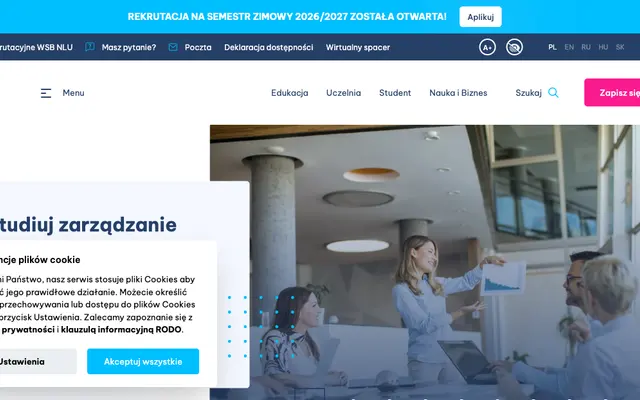Click the cookie dialog title text

point(40,260)
